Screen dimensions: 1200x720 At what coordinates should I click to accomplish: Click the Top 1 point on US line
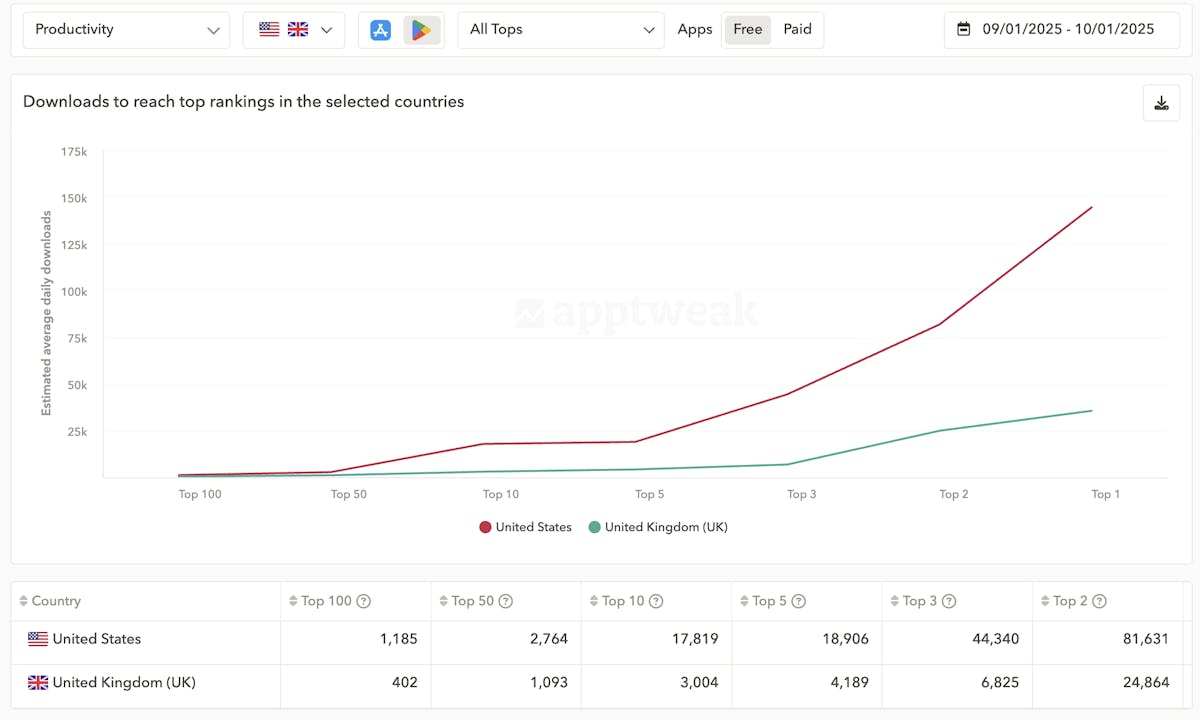click(x=1092, y=207)
